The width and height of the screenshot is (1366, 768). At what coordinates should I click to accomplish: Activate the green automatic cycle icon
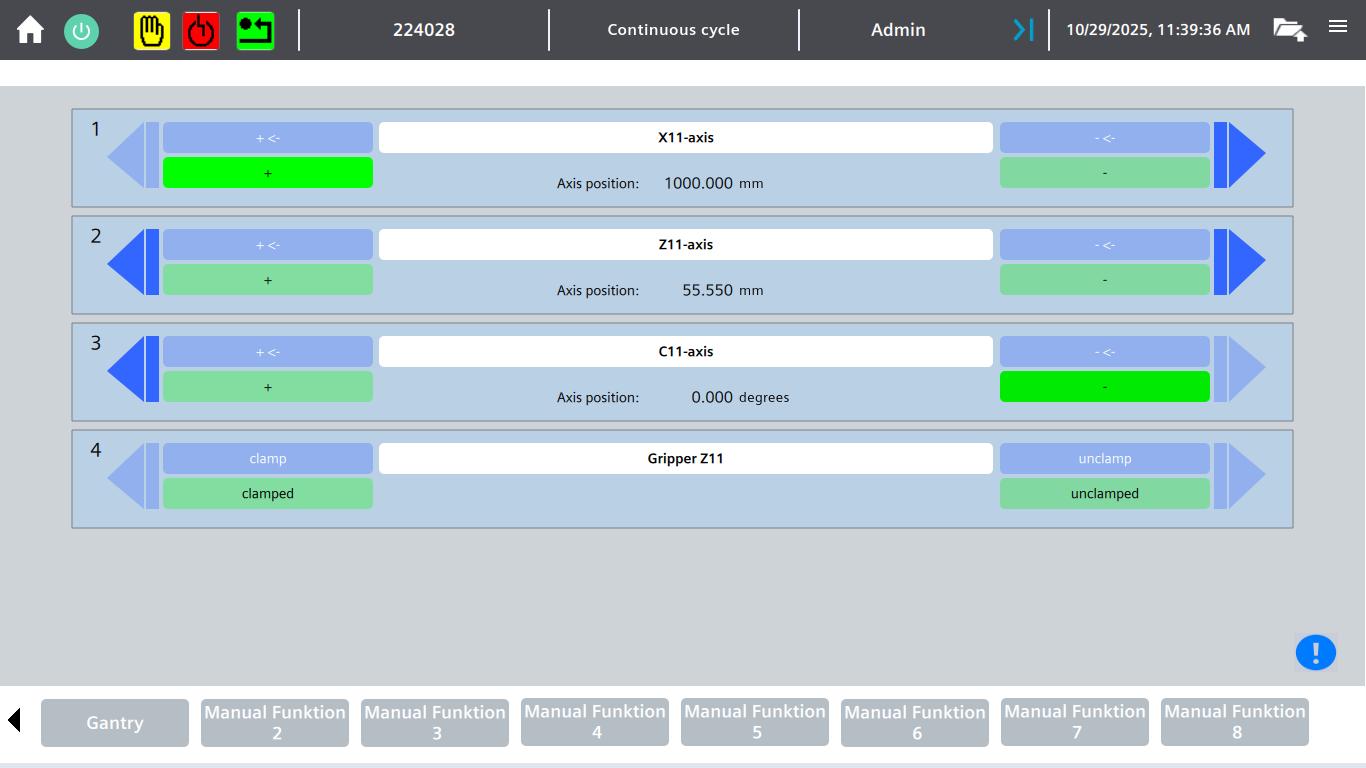[255, 30]
